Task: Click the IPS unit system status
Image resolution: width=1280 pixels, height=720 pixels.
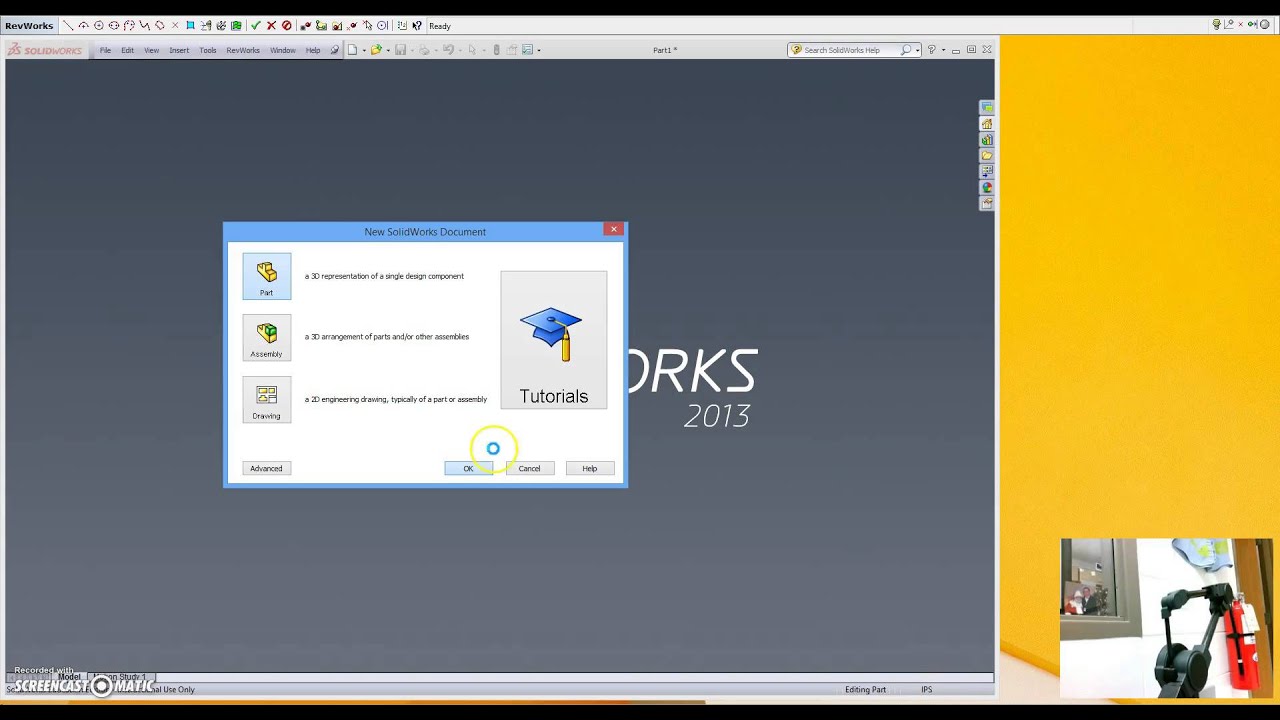Action: click(x=927, y=690)
